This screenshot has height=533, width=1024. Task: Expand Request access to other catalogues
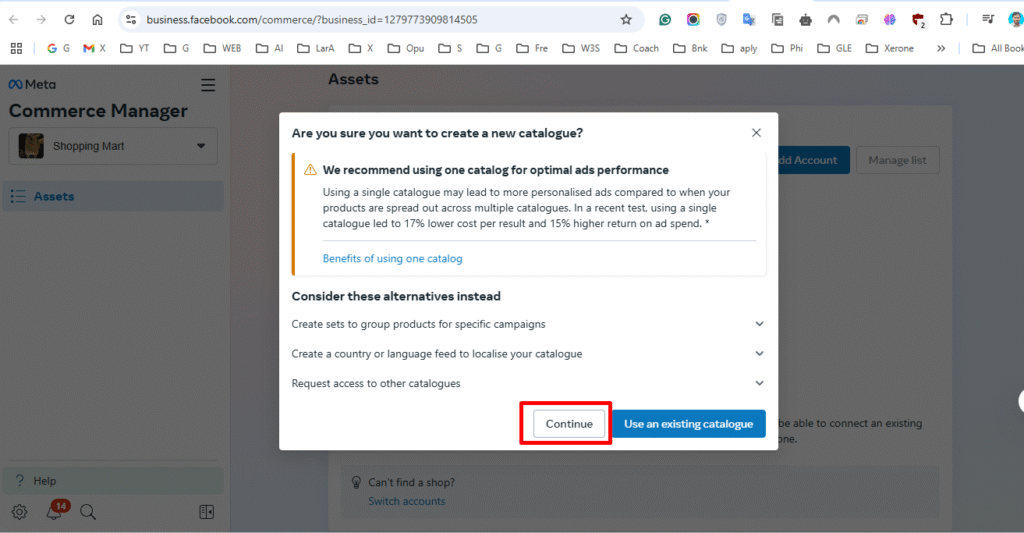(x=528, y=383)
